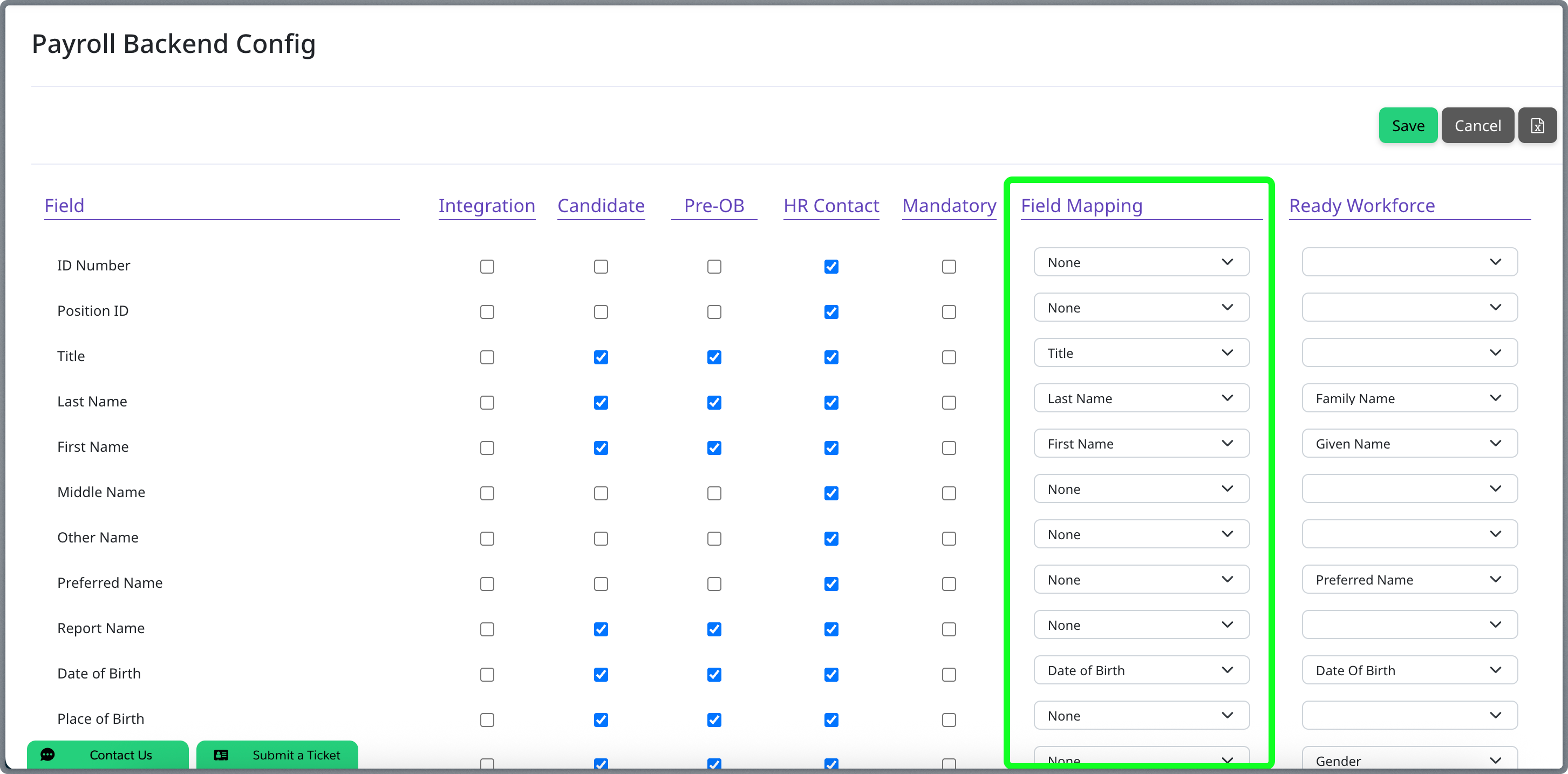Click the Integration column header

pos(486,205)
